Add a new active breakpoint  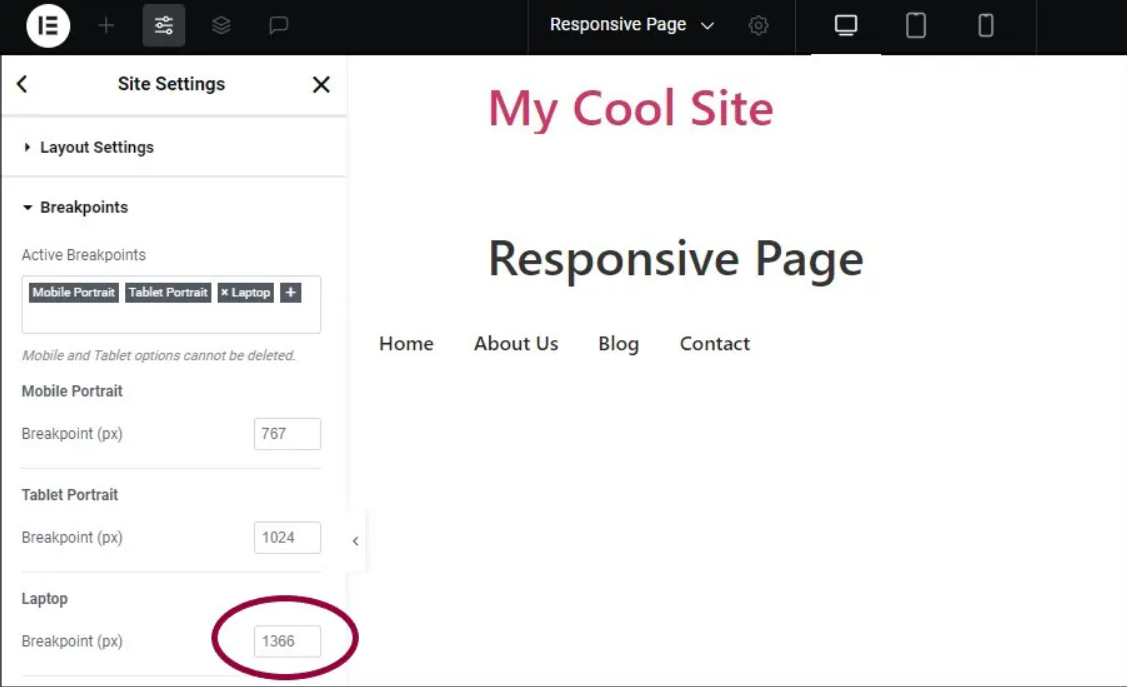pos(291,292)
